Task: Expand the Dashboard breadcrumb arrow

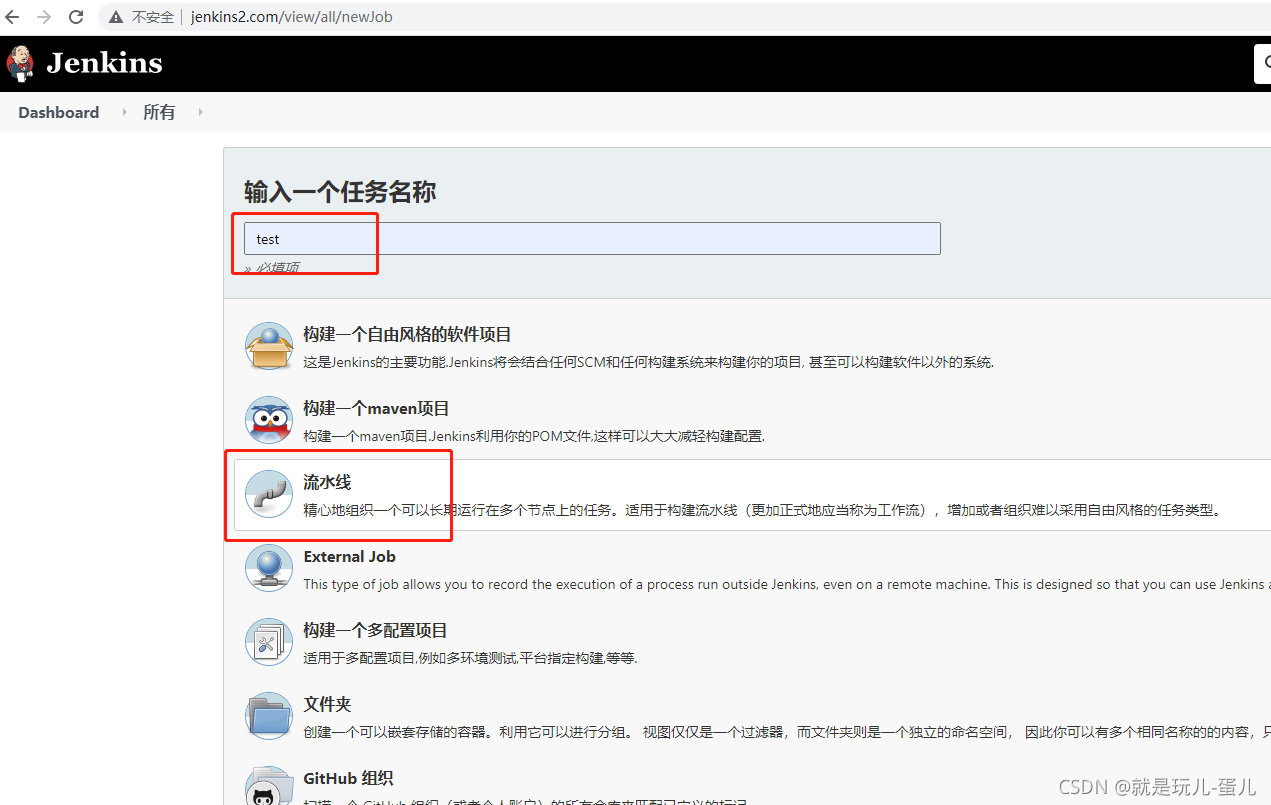Action: coord(124,112)
